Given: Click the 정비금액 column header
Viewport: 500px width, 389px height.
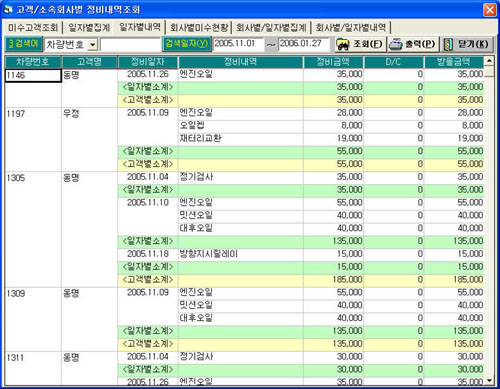Looking at the screenshot, I should pyautogui.click(x=333, y=62).
